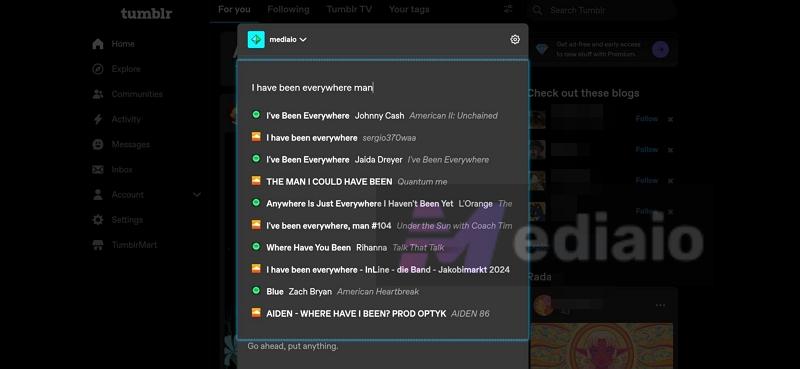Select AIDEN - WHERE HAVE I BEEN? result
This screenshot has width=800, height=369.
383,313
